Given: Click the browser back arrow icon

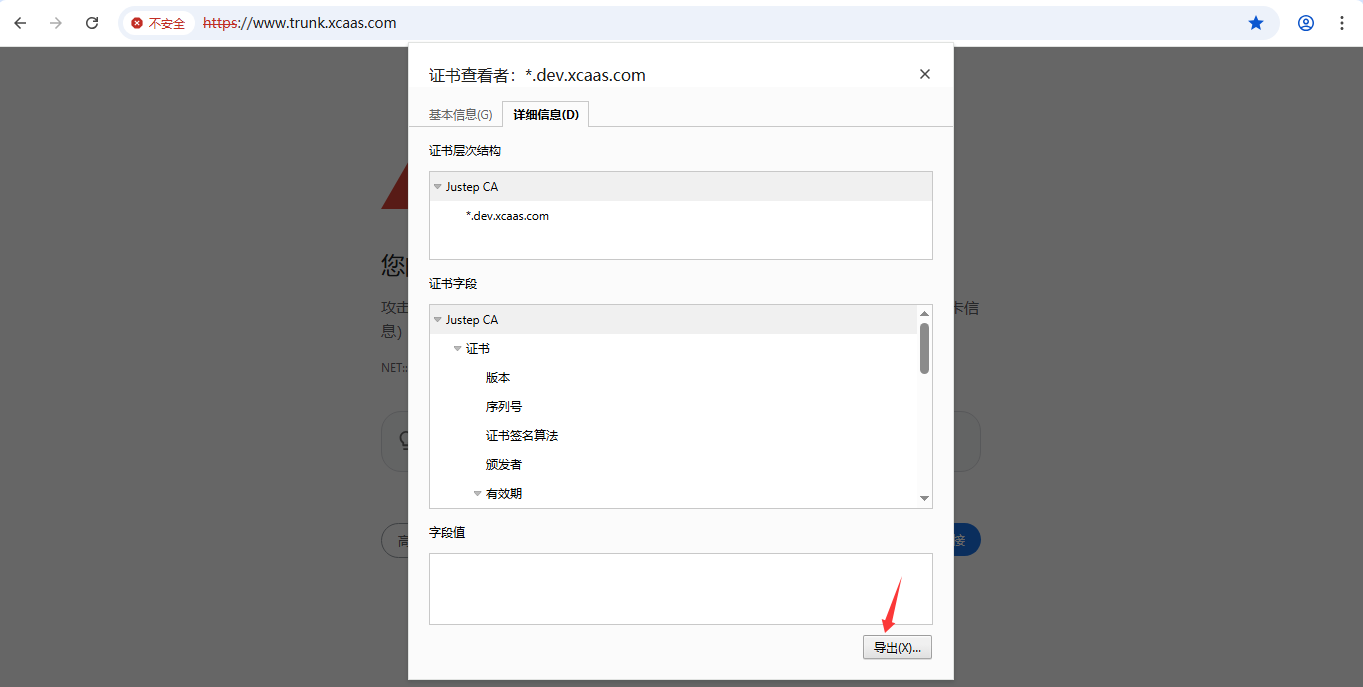Looking at the screenshot, I should point(20,23).
